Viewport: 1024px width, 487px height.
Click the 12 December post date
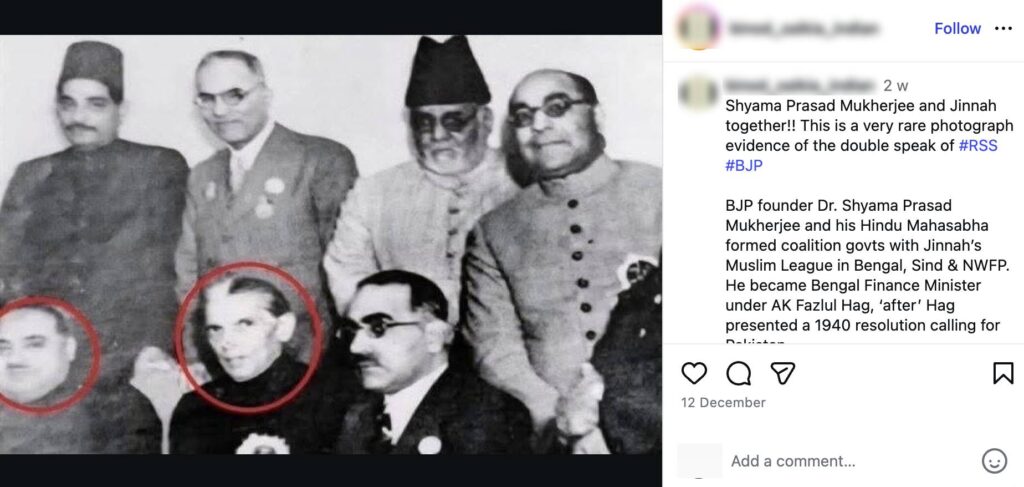tap(723, 402)
